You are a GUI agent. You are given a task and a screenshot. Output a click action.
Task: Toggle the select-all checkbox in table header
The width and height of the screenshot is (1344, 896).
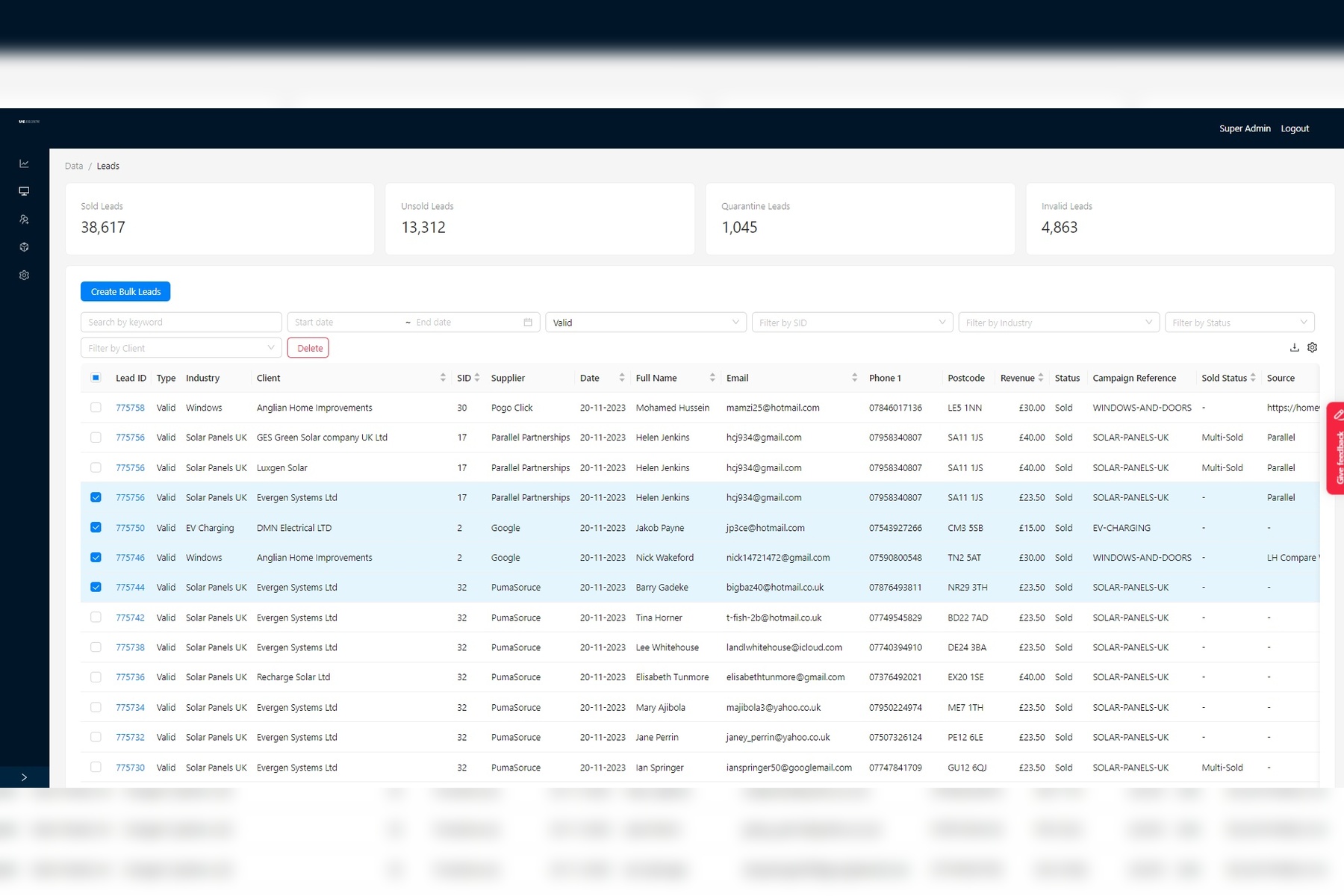pos(96,378)
